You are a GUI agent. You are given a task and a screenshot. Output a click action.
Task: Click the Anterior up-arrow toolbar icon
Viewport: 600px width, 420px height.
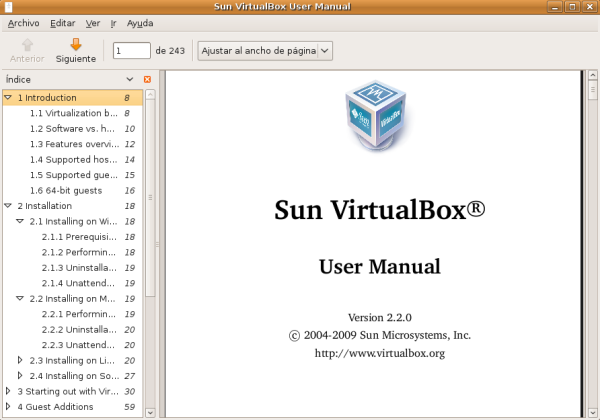[27, 44]
